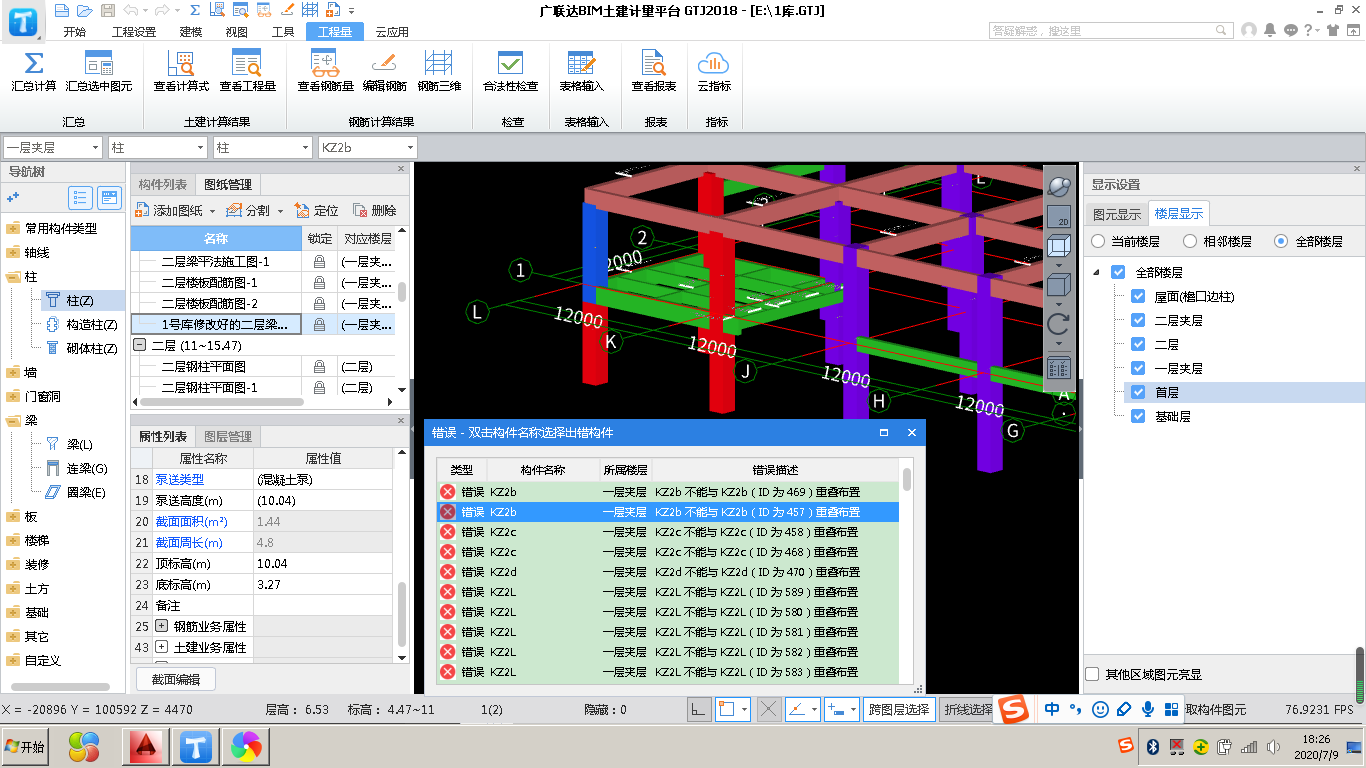1366x768 pixels.
Task: Click the 3D orbit sphere icon in viewport toolbar
Action: click(x=1058, y=186)
